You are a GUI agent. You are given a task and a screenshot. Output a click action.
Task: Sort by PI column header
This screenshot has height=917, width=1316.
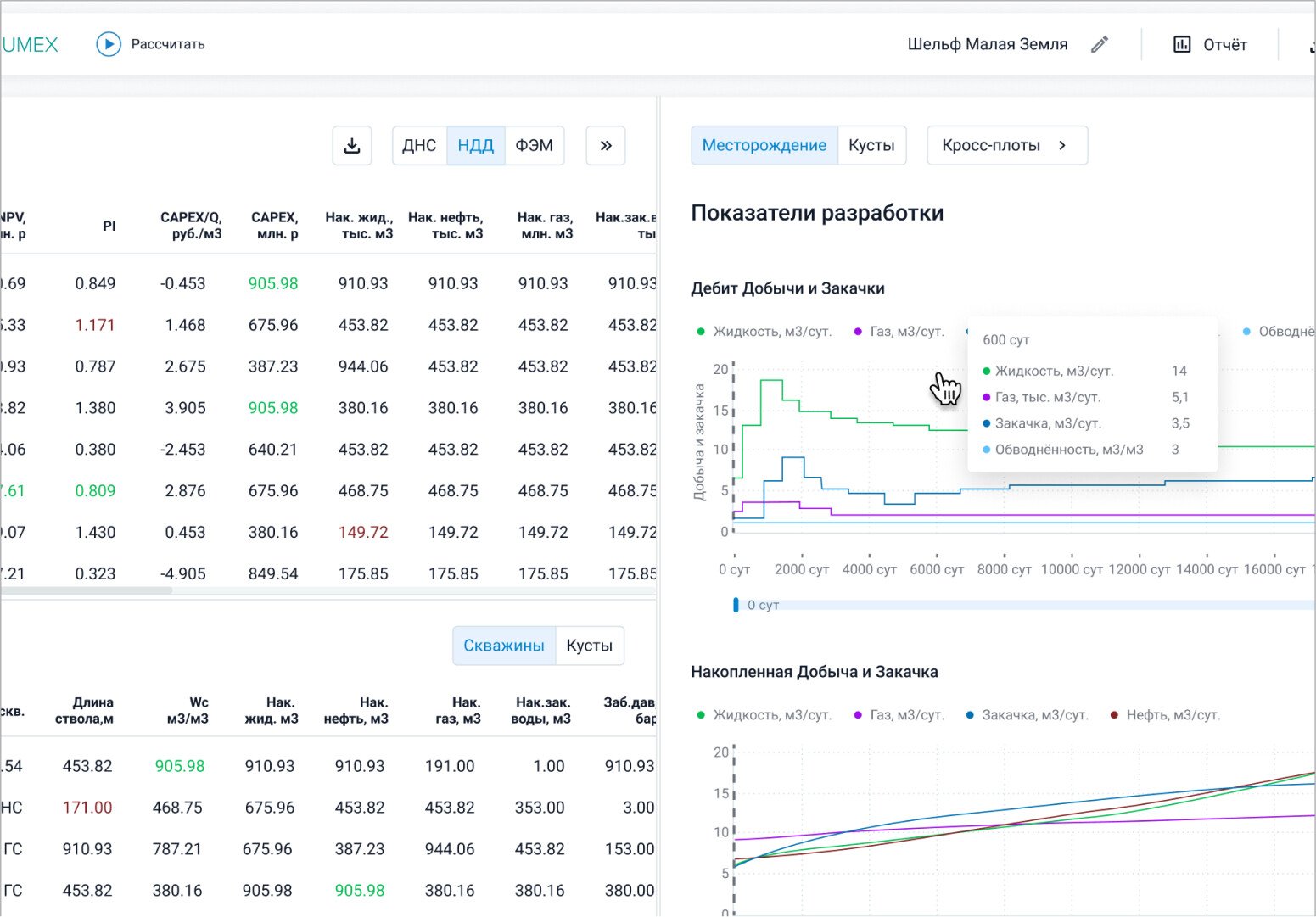click(x=109, y=226)
